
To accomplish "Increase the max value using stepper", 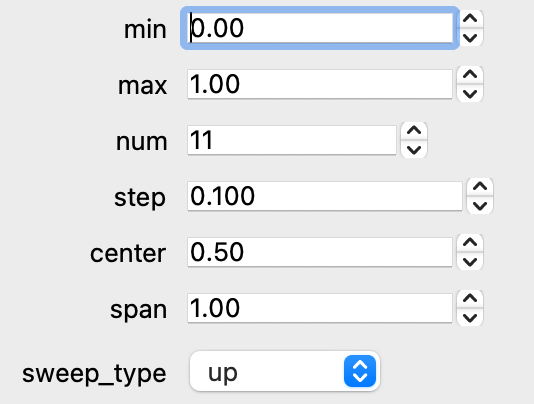I will pos(470,75).
